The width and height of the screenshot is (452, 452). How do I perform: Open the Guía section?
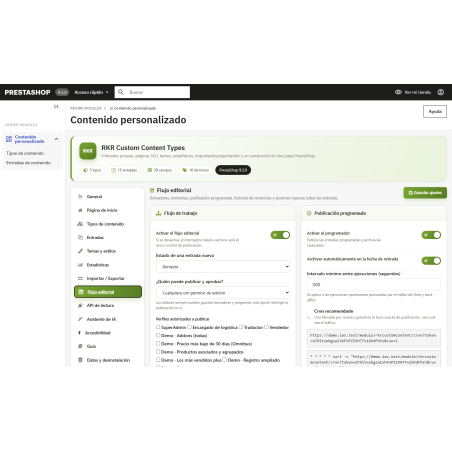pyautogui.click(x=108, y=346)
